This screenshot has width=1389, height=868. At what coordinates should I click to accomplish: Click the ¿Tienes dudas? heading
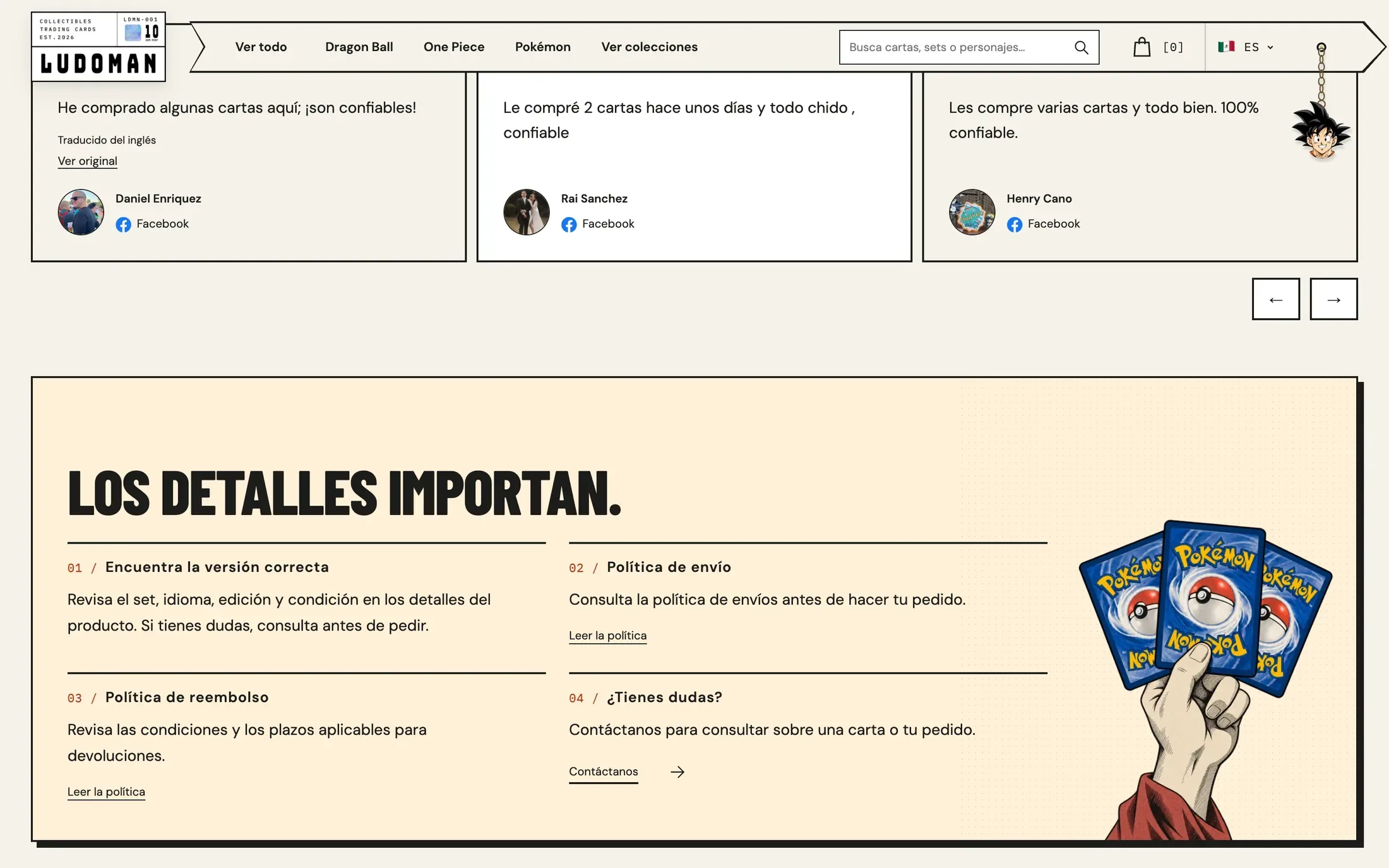point(664,697)
